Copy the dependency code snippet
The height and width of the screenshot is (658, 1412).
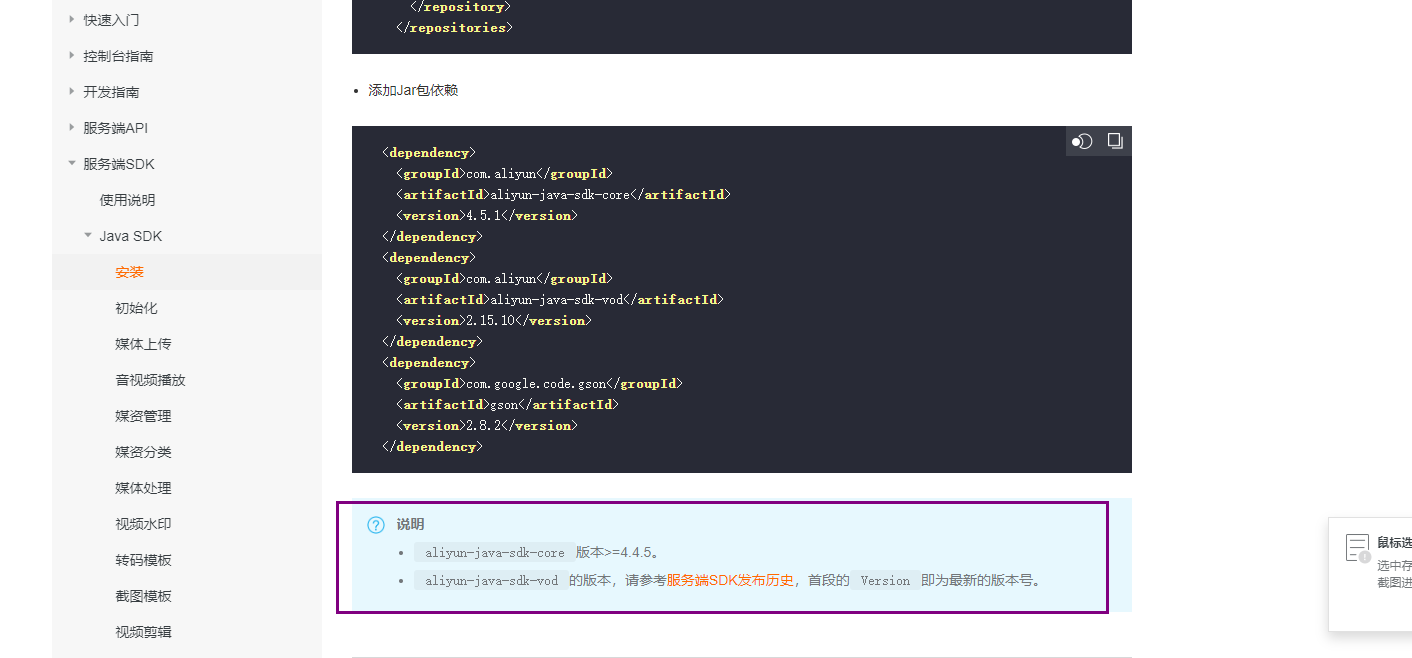coord(1114,141)
